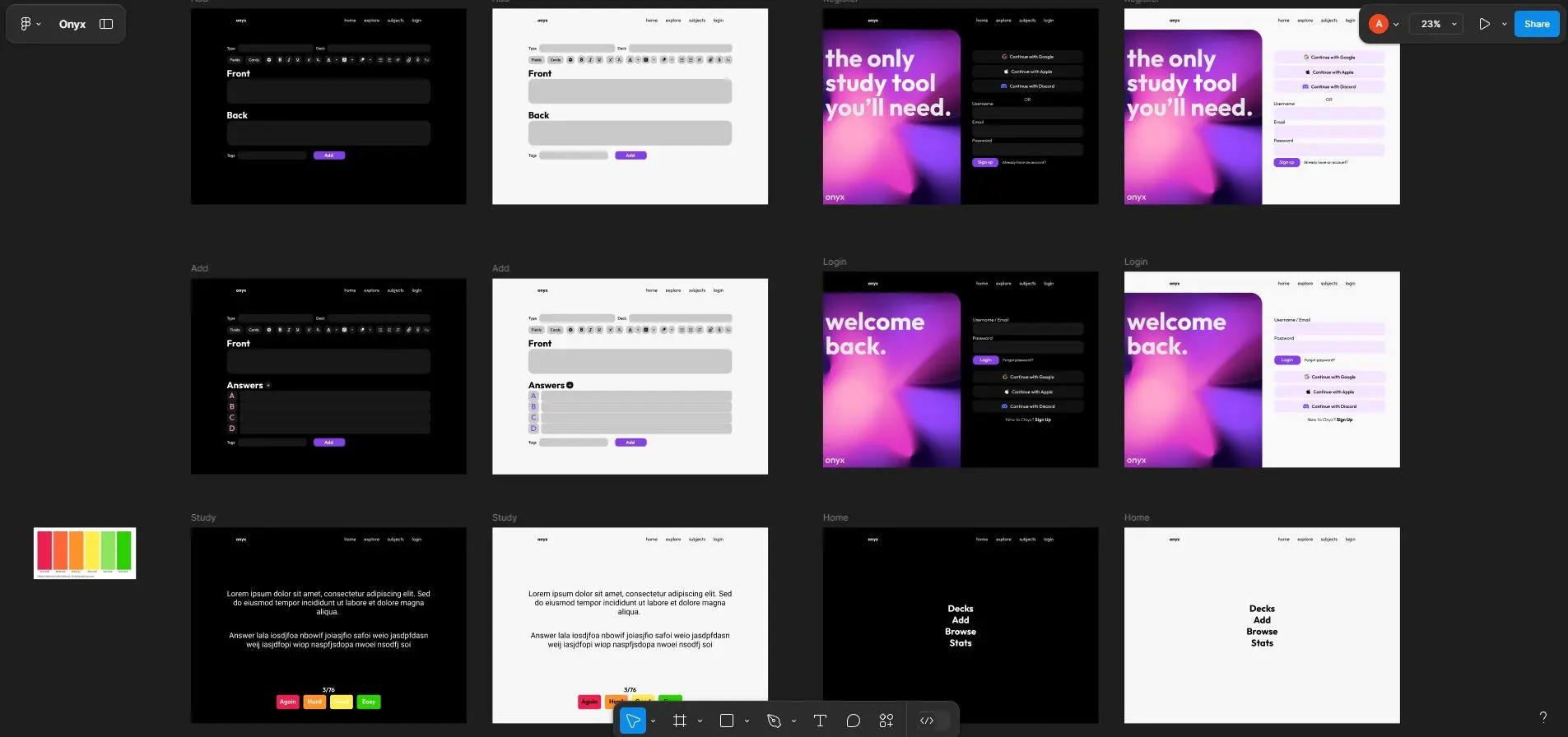This screenshot has width=1568, height=737.
Task: Expand the shape tools dropdown arrow
Action: click(747, 721)
